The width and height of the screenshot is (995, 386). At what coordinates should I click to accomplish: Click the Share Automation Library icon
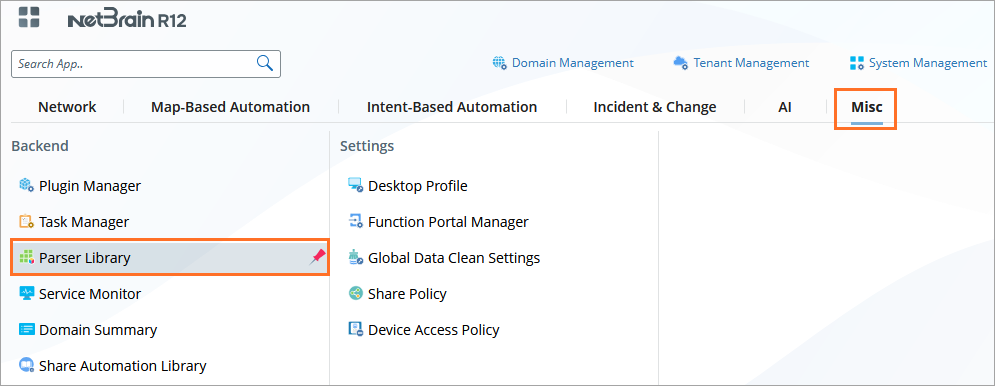point(26,365)
